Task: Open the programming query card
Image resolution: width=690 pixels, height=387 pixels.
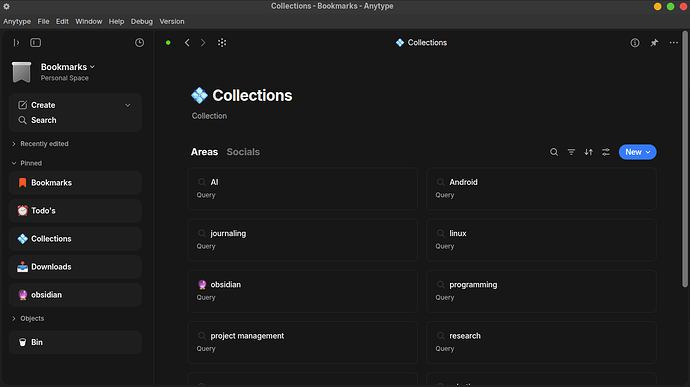Action: pyautogui.click(x=541, y=291)
